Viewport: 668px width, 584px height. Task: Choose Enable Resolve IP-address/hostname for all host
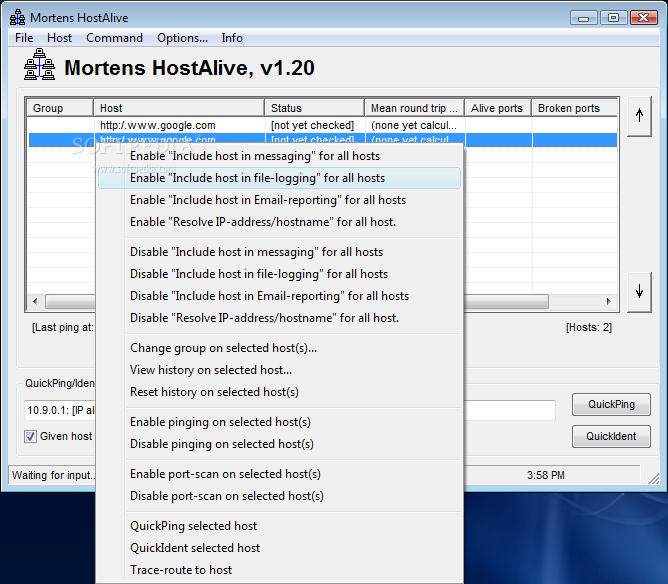pyautogui.click(x=279, y=222)
